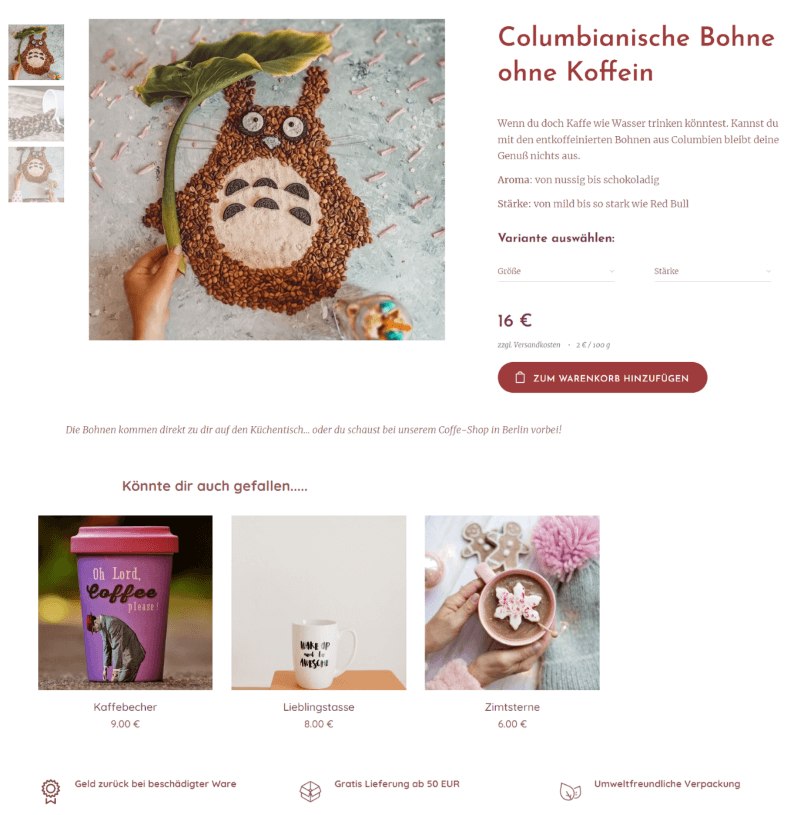Click the money-back guarantee badge icon
The height and width of the screenshot is (815, 800).
pos(50,791)
